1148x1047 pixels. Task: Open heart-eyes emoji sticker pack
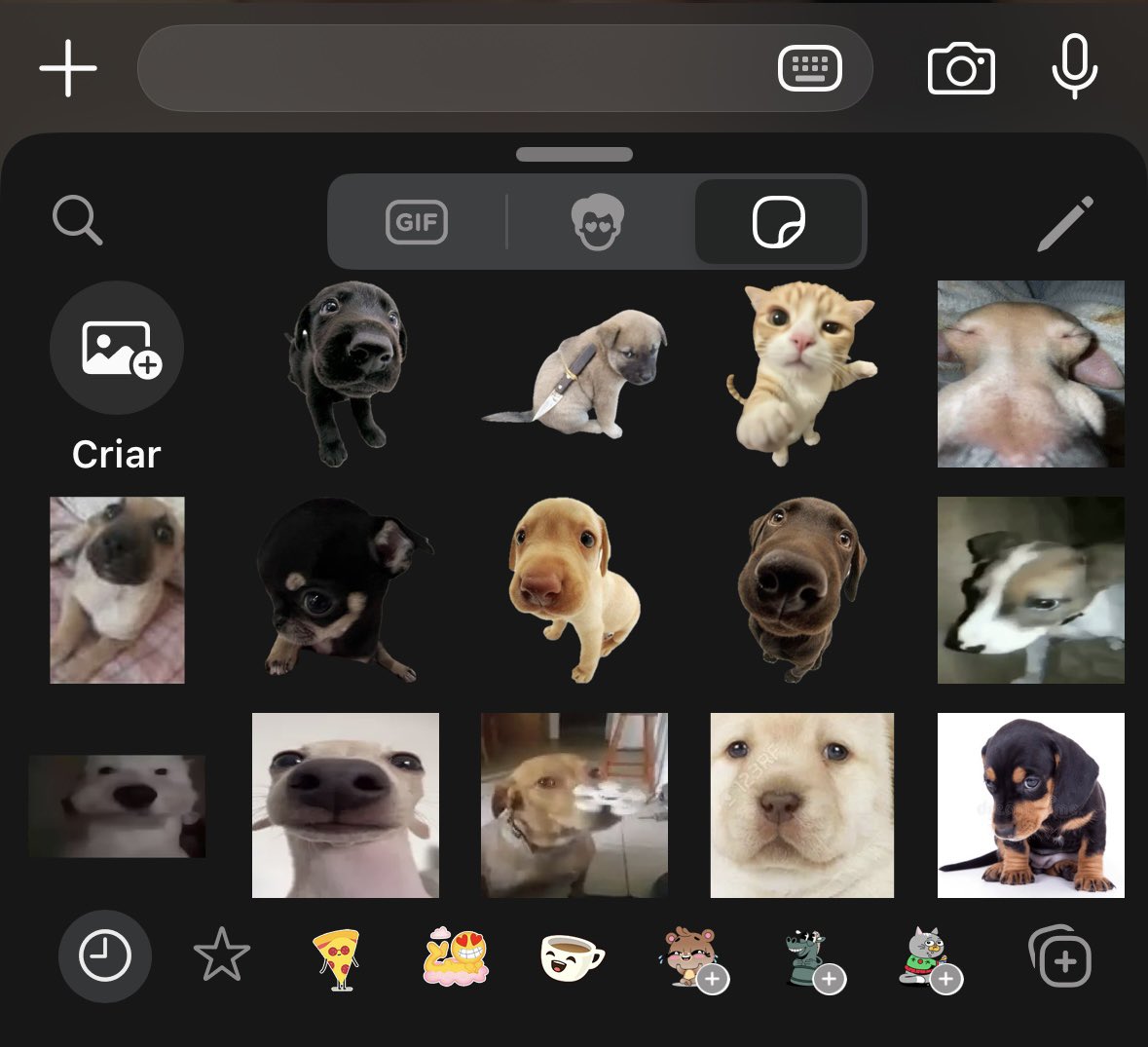[x=455, y=956]
